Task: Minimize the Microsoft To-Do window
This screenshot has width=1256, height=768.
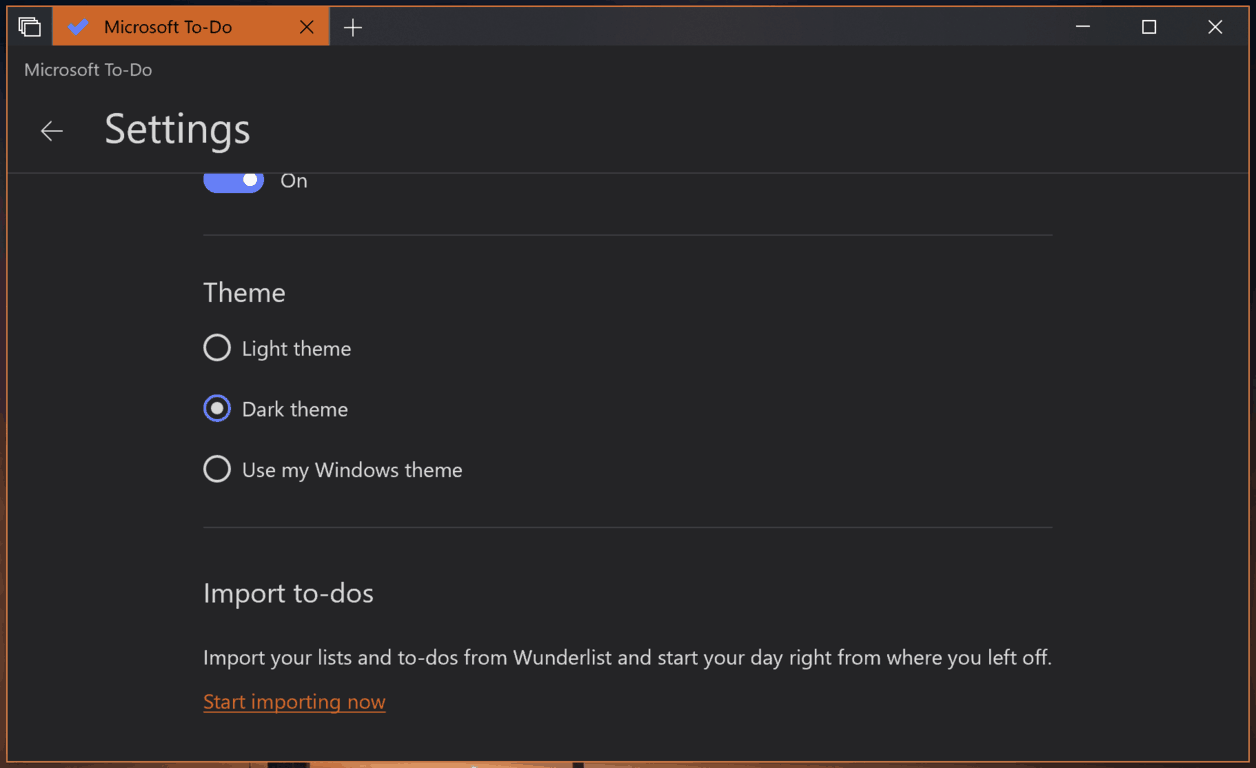Action: [x=1083, y=27]
